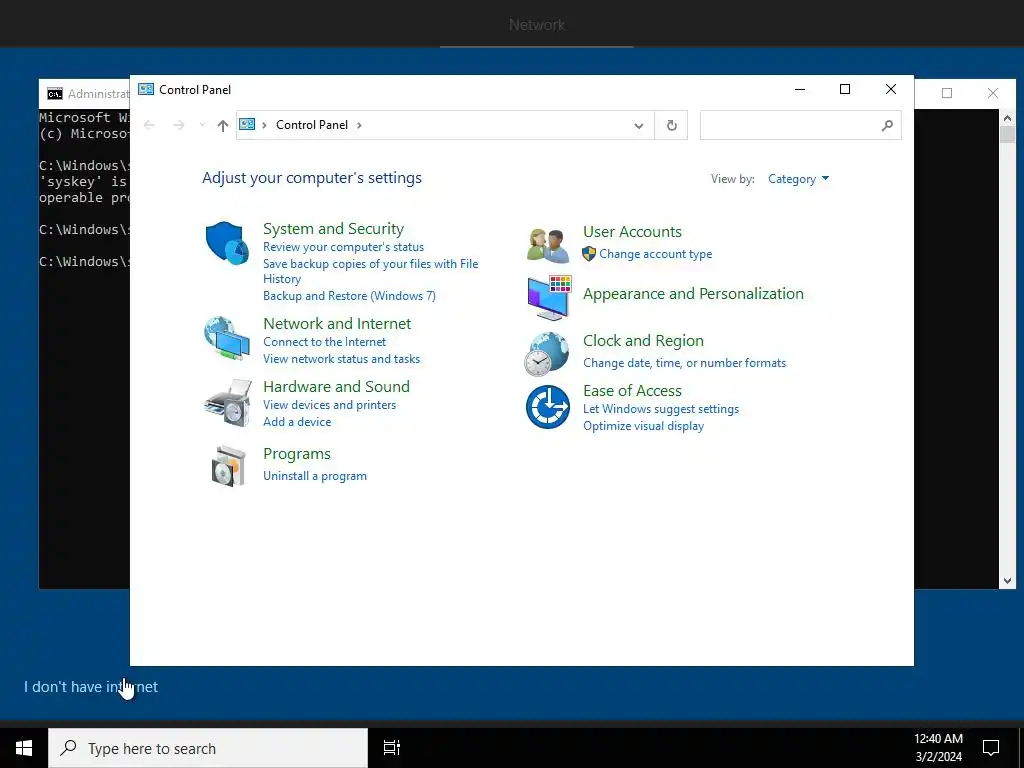
Task: Open Backup and Restore (Windows 7)
Action: [x=349, y=296]
